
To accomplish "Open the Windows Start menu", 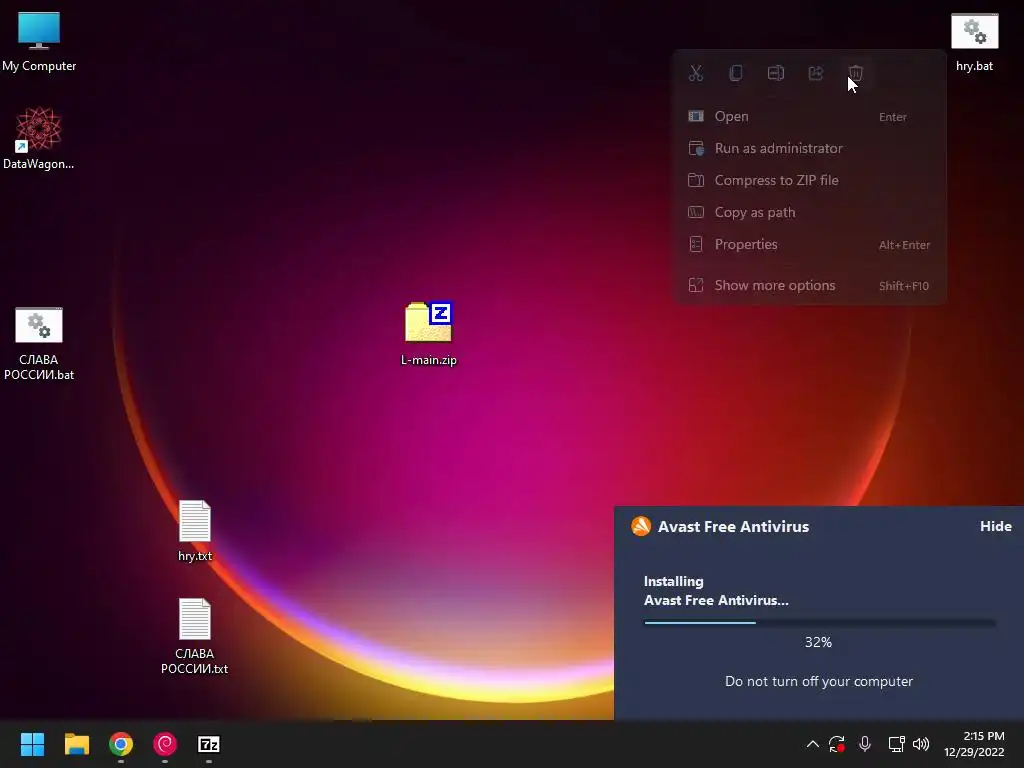I will [32, 744].
